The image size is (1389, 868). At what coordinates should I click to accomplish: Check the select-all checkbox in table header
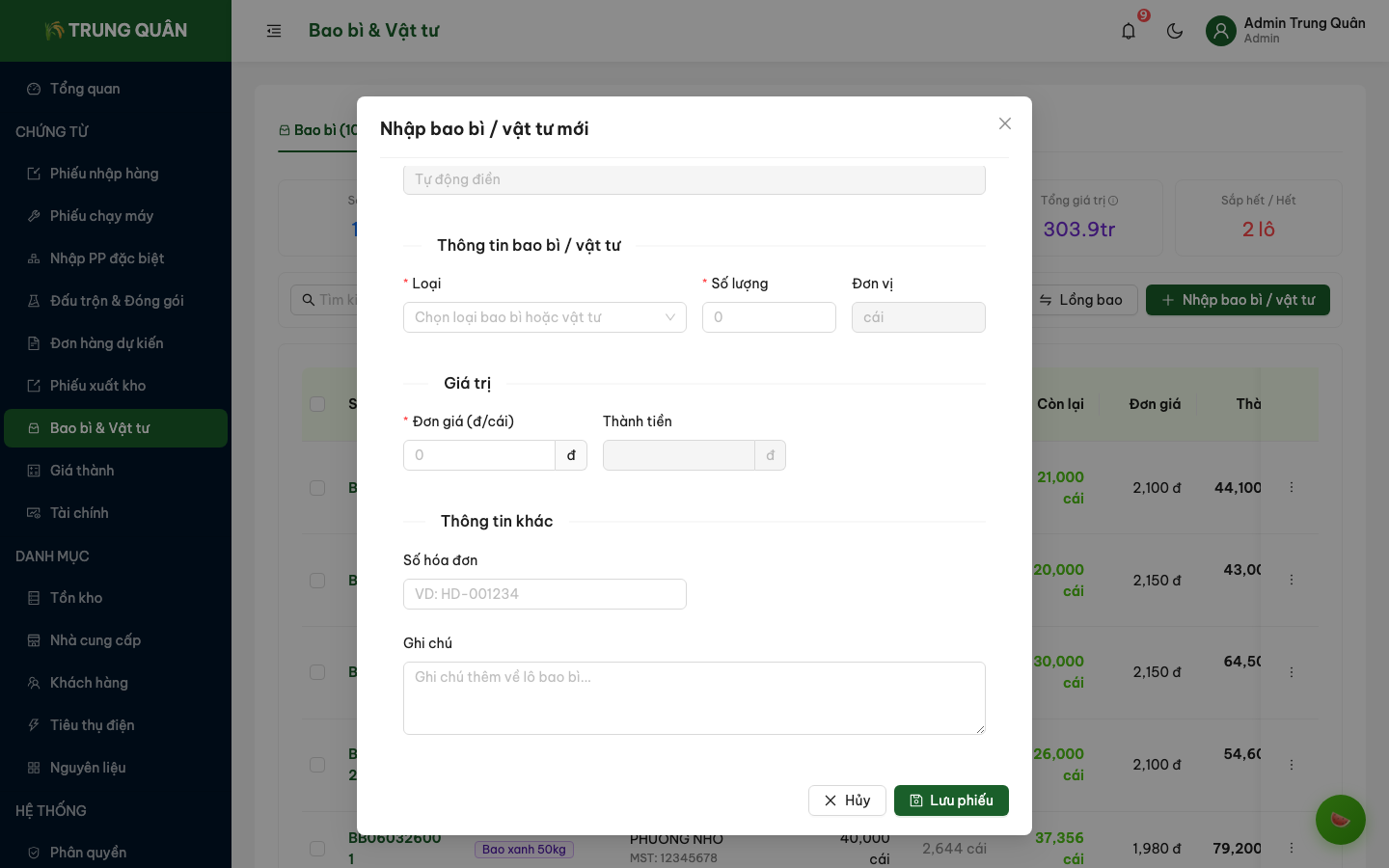tap(317, 404)
